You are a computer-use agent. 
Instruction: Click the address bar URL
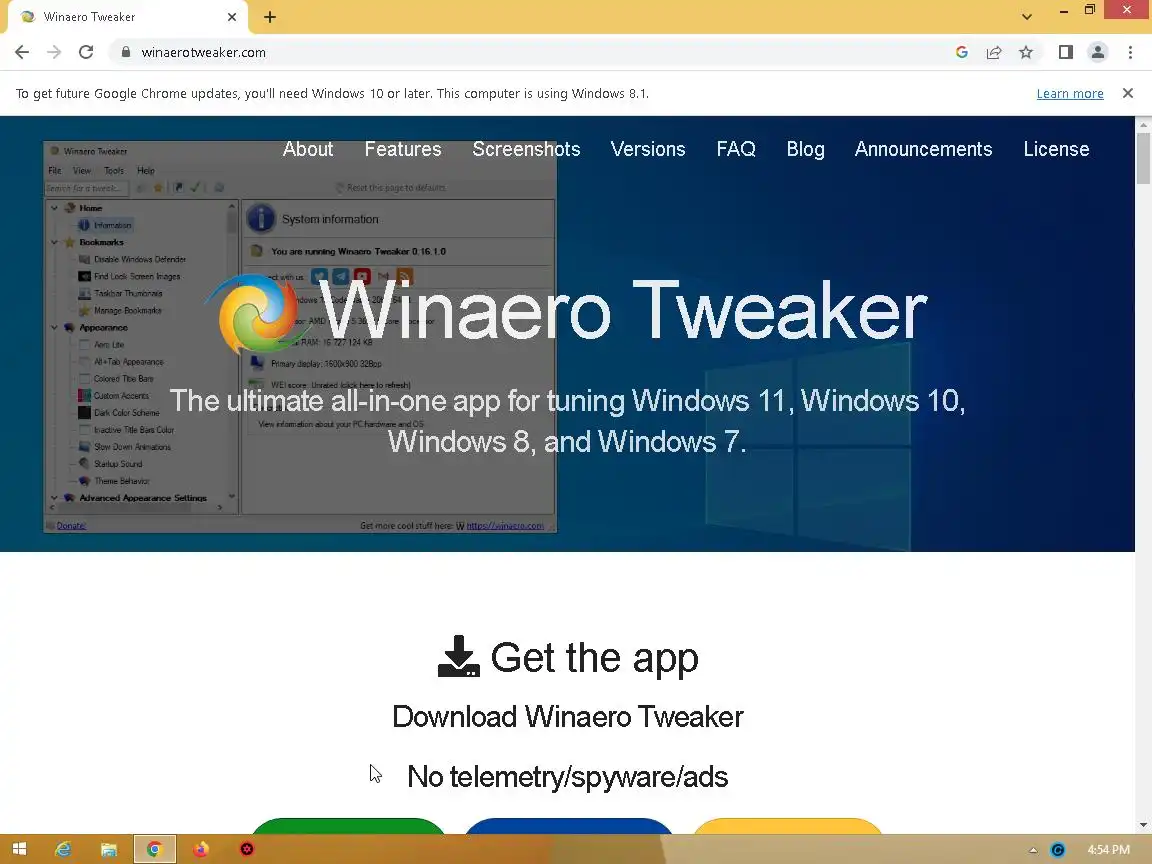[x=204, y=52]
